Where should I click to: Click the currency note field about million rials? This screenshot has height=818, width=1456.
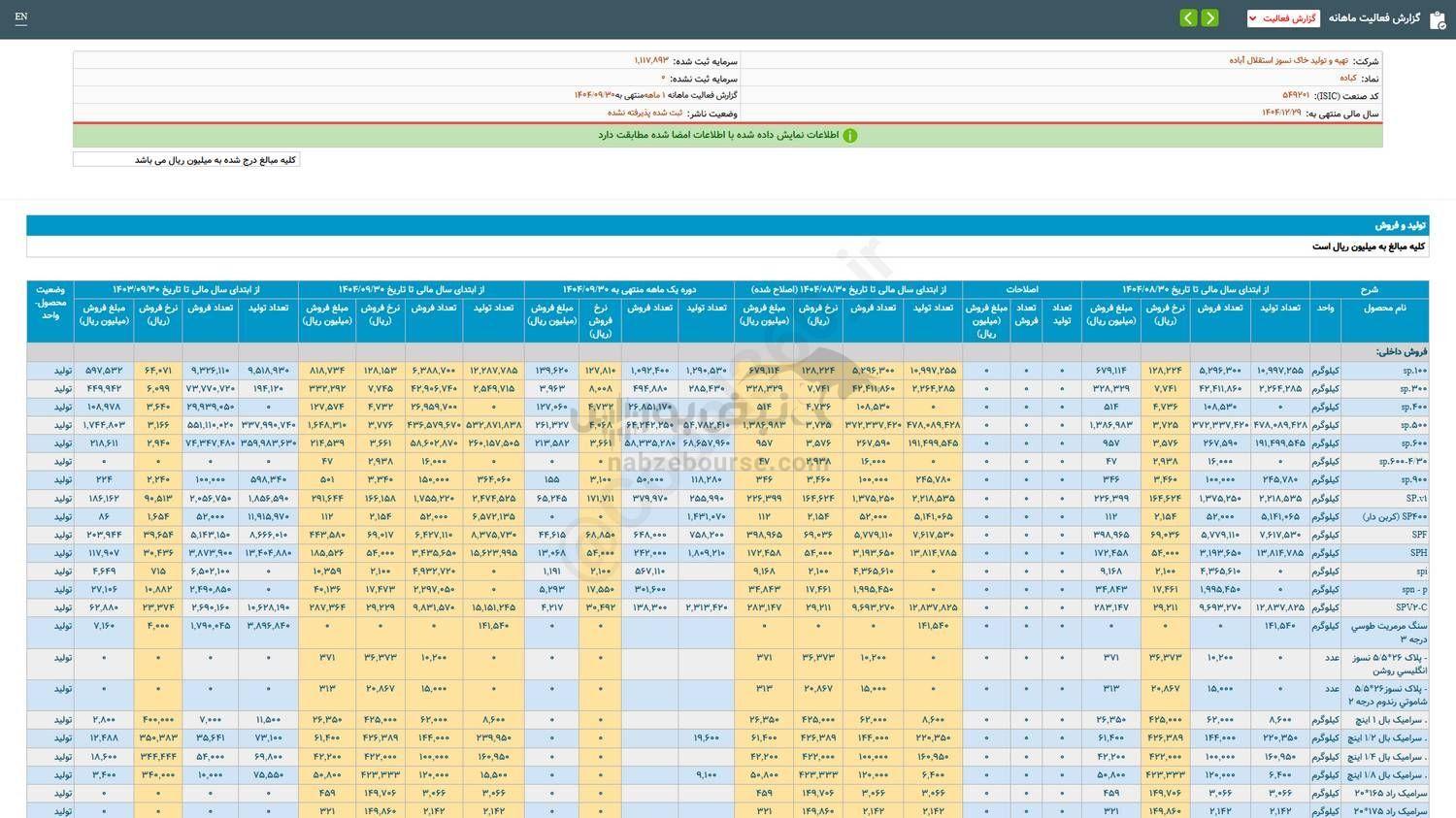(186, 160)
